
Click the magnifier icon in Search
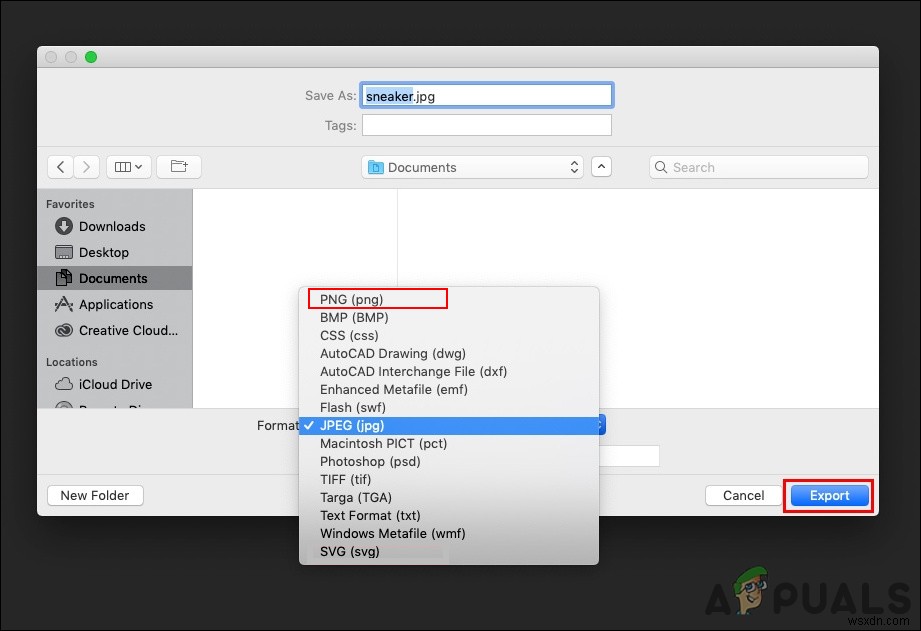(661, 167)
